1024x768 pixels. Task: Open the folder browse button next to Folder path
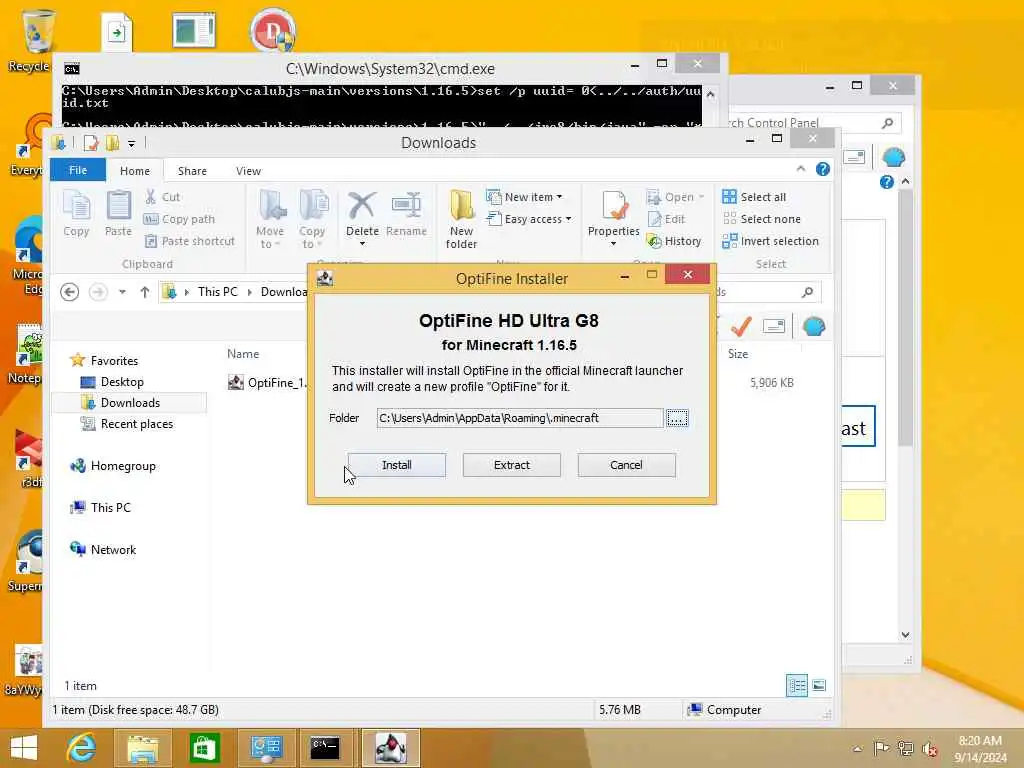(x=677, y=418)
